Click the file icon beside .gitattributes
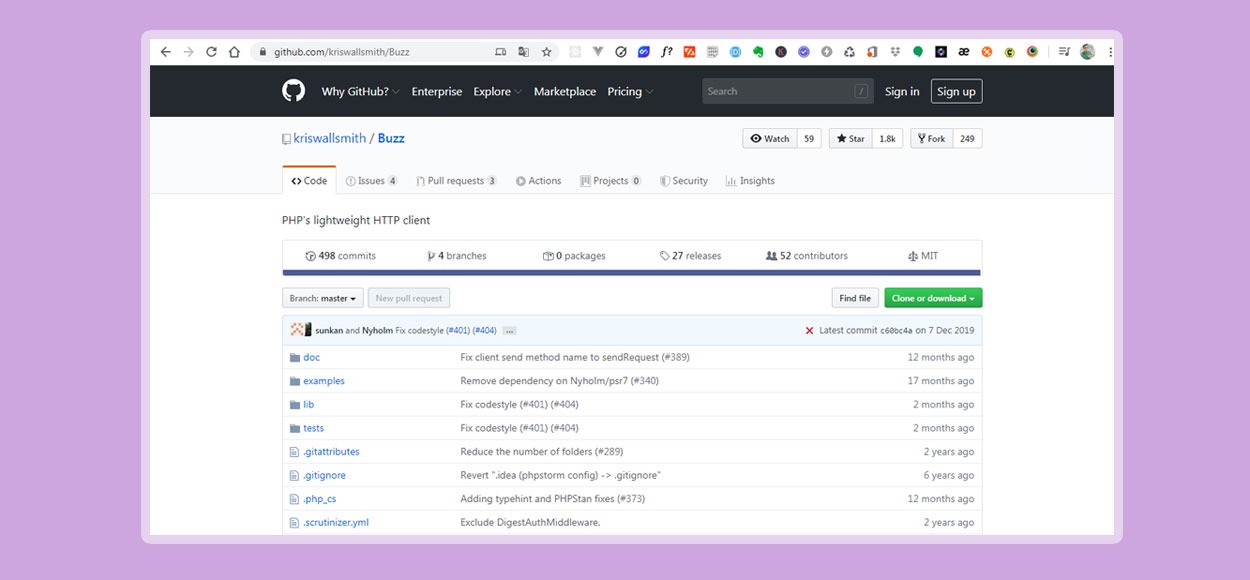The width and height of the screenshot is (1250, 580). pyautogui.click(x=294, y=452)
